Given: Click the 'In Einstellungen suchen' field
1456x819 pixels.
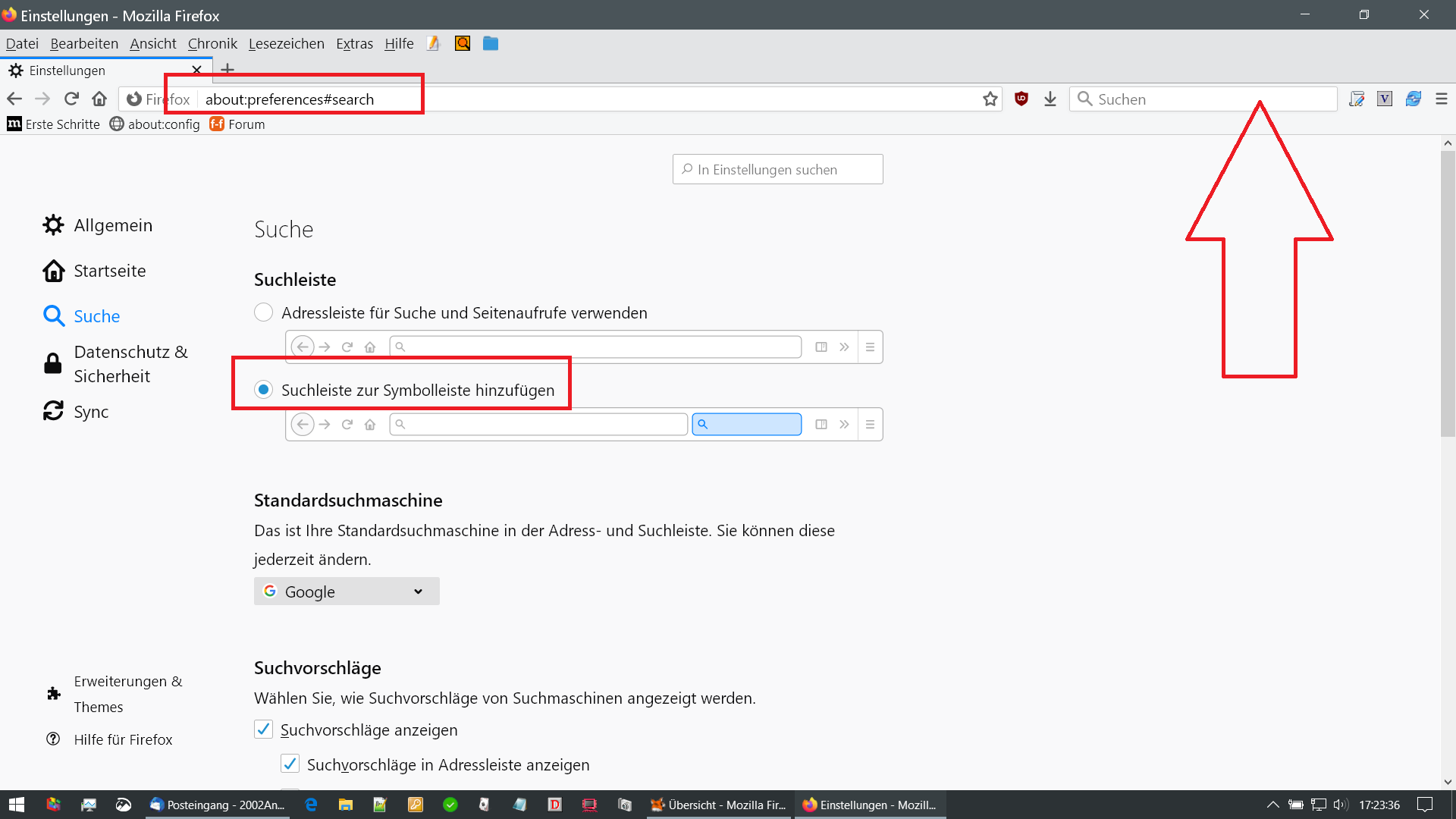Looking at the screenshot, I should (x=777, y=170).
